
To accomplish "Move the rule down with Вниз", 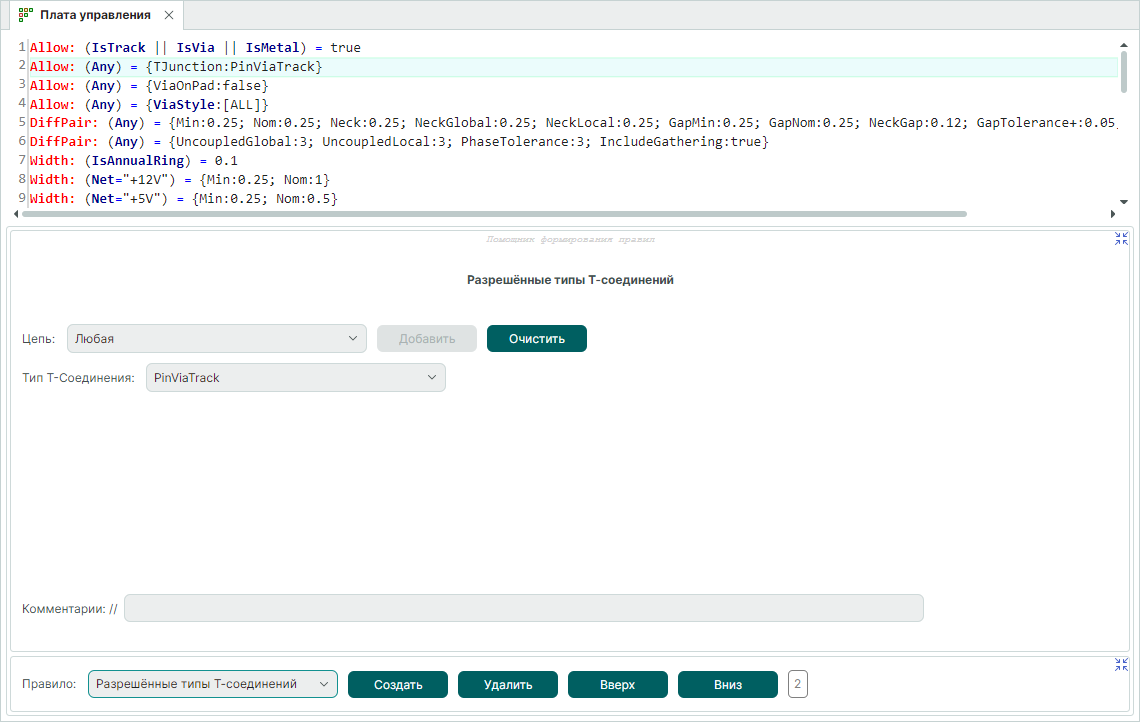I will [x=727, y=684].
